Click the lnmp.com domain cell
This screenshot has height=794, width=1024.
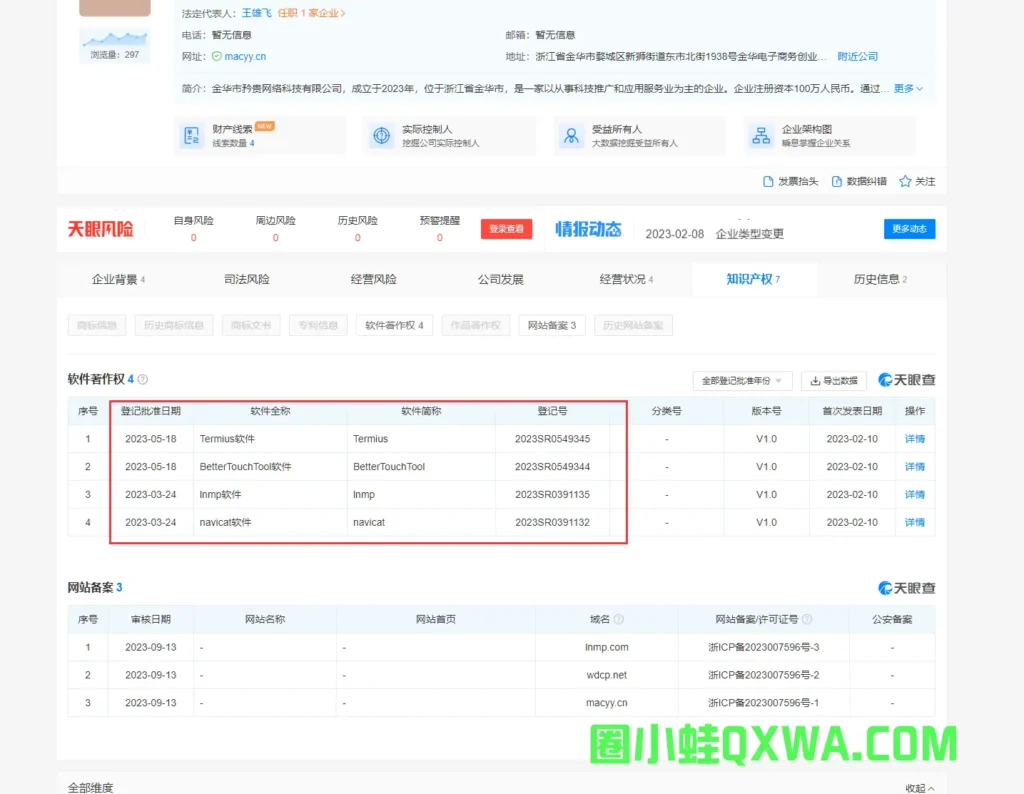point(607,647)
